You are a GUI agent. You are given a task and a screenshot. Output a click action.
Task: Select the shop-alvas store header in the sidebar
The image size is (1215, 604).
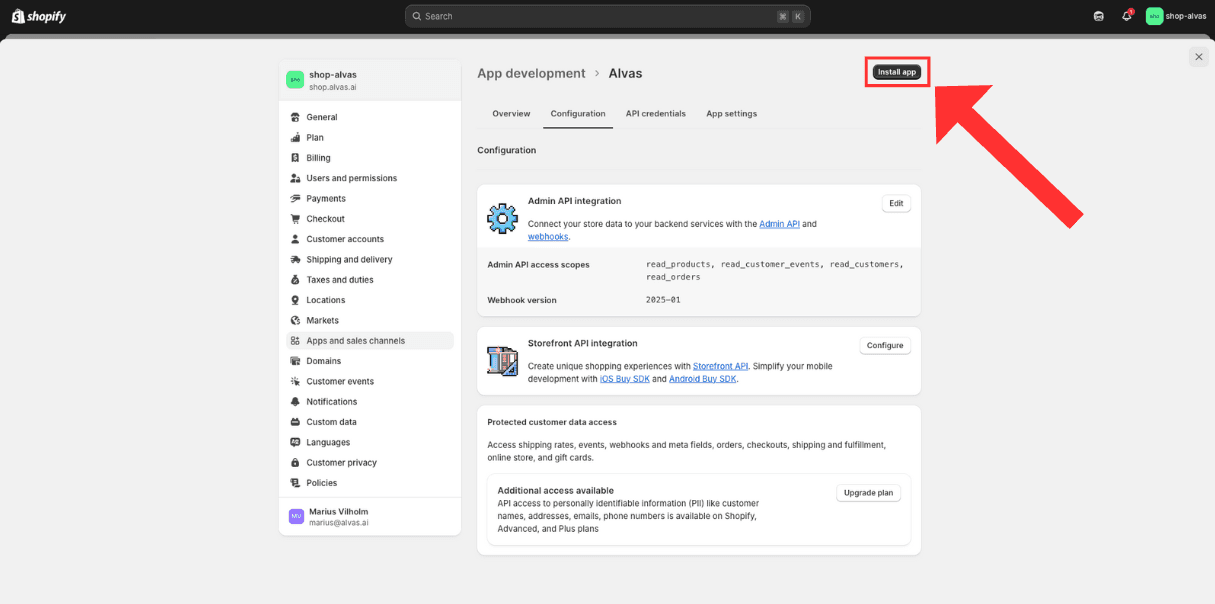(370, 80)
